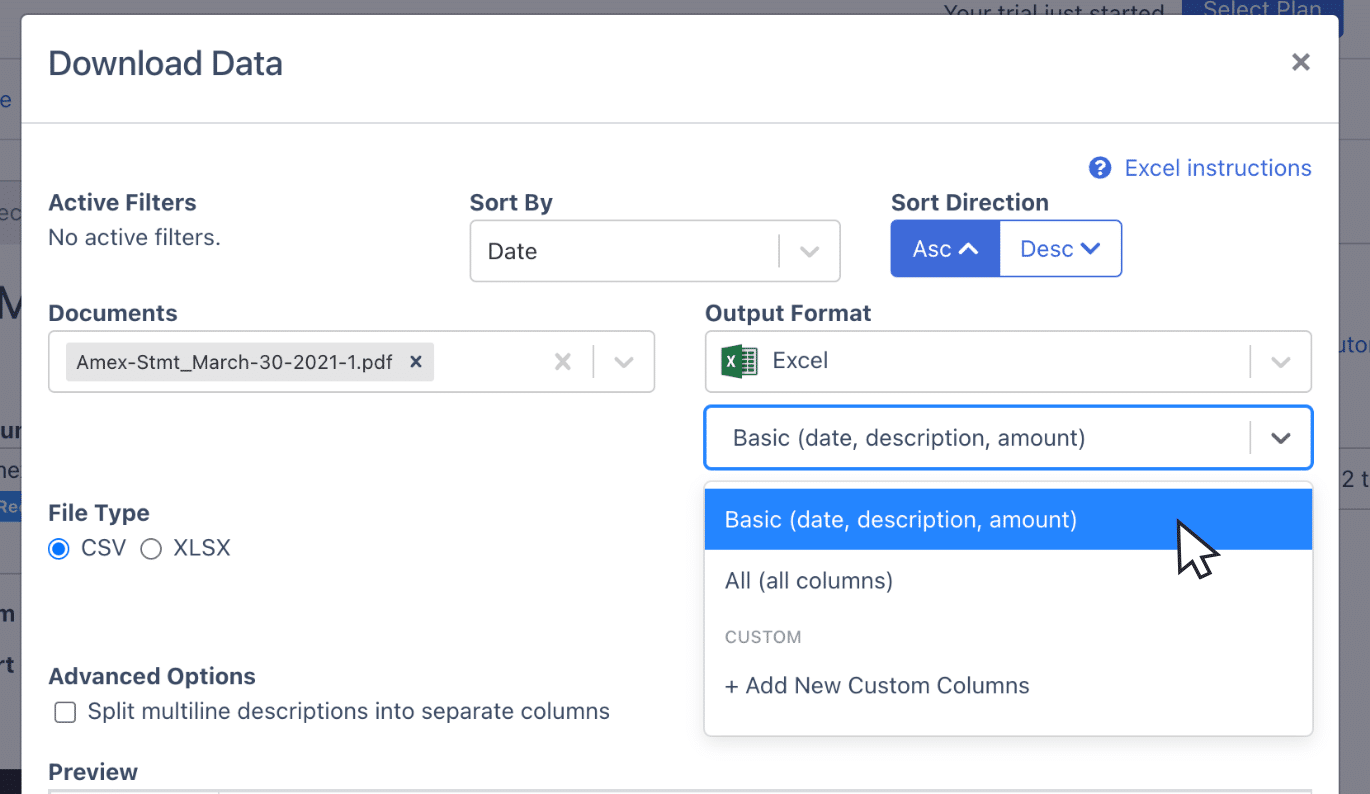Enable Split multiline descriptions checkbox
1370x794 pixels.
[65, 712]
